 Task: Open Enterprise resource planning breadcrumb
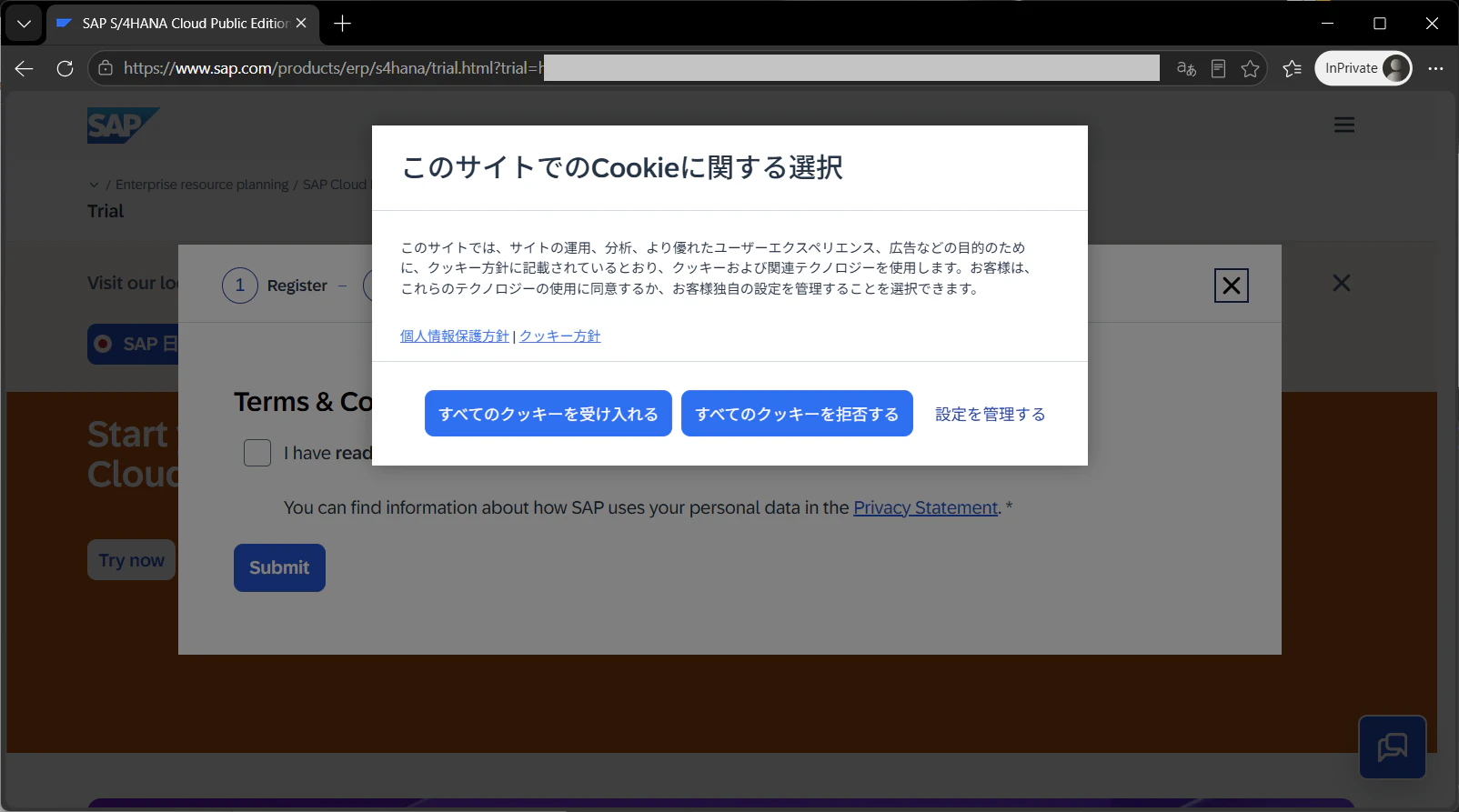click(202, 185)
